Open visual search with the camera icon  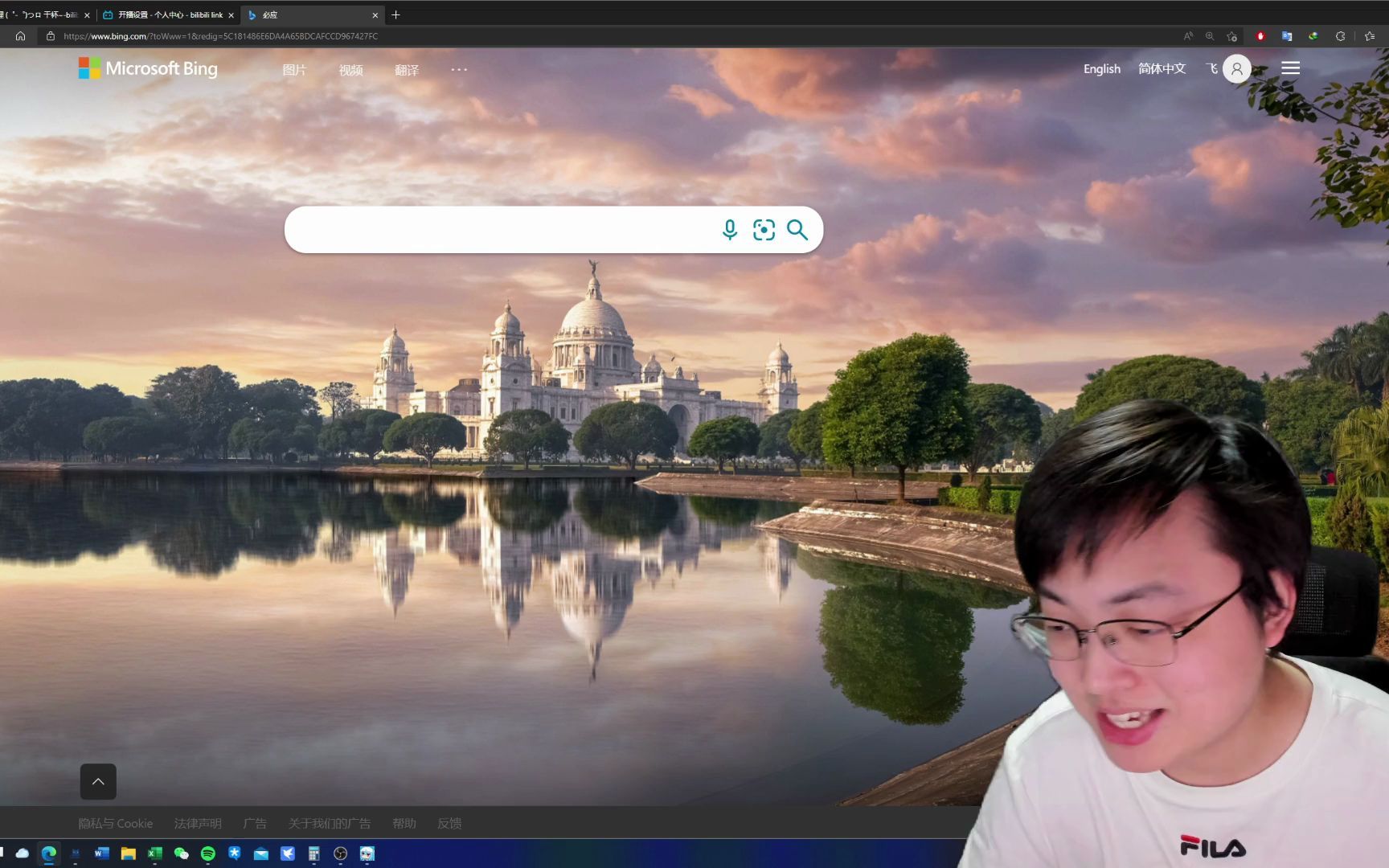click(764, 230)
